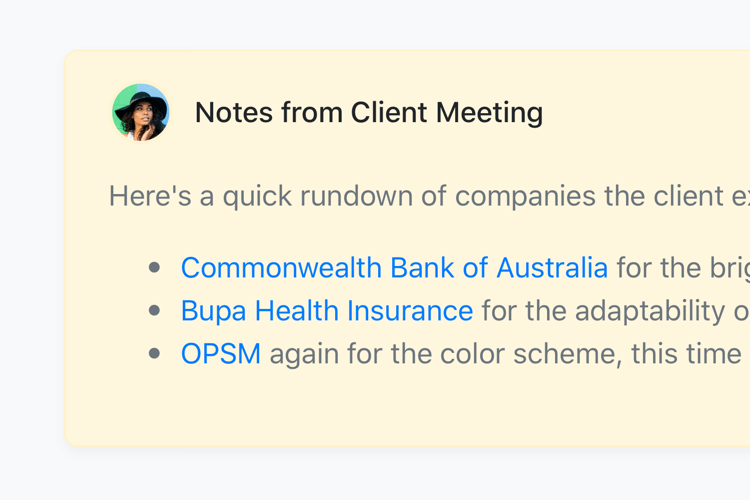Follow the Bupa Health Insurance link
750x500 pixels.
[x=326, y=311]
